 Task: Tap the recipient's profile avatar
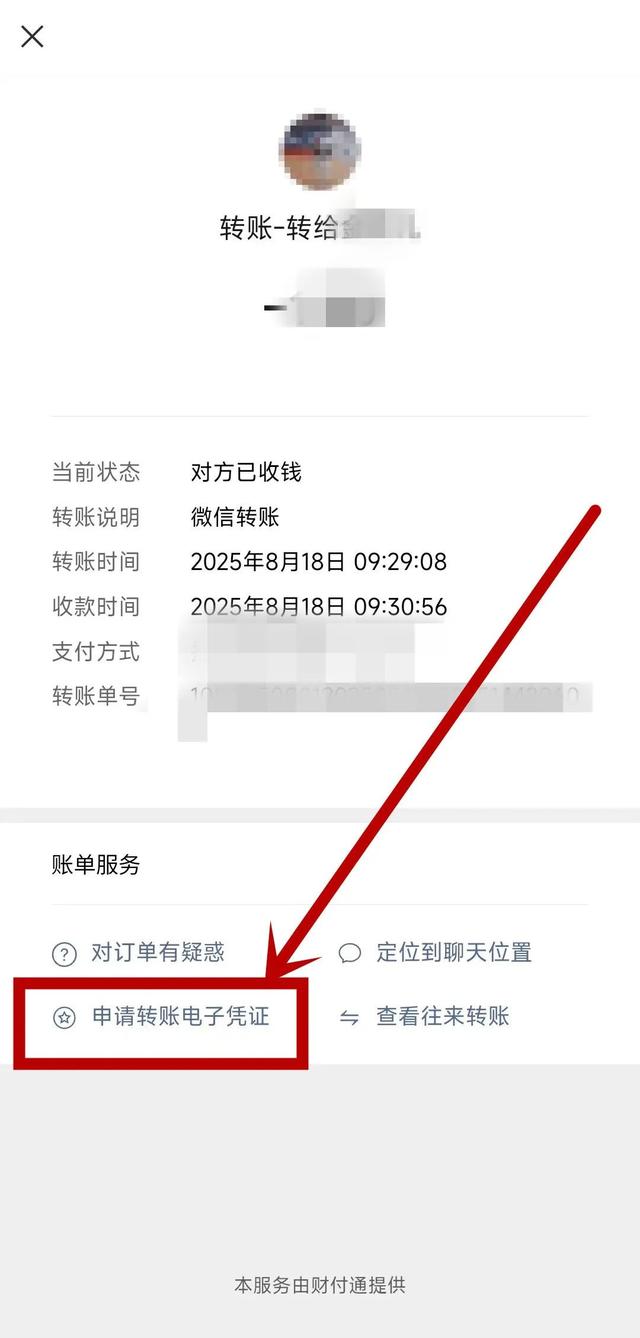point(319,152)
